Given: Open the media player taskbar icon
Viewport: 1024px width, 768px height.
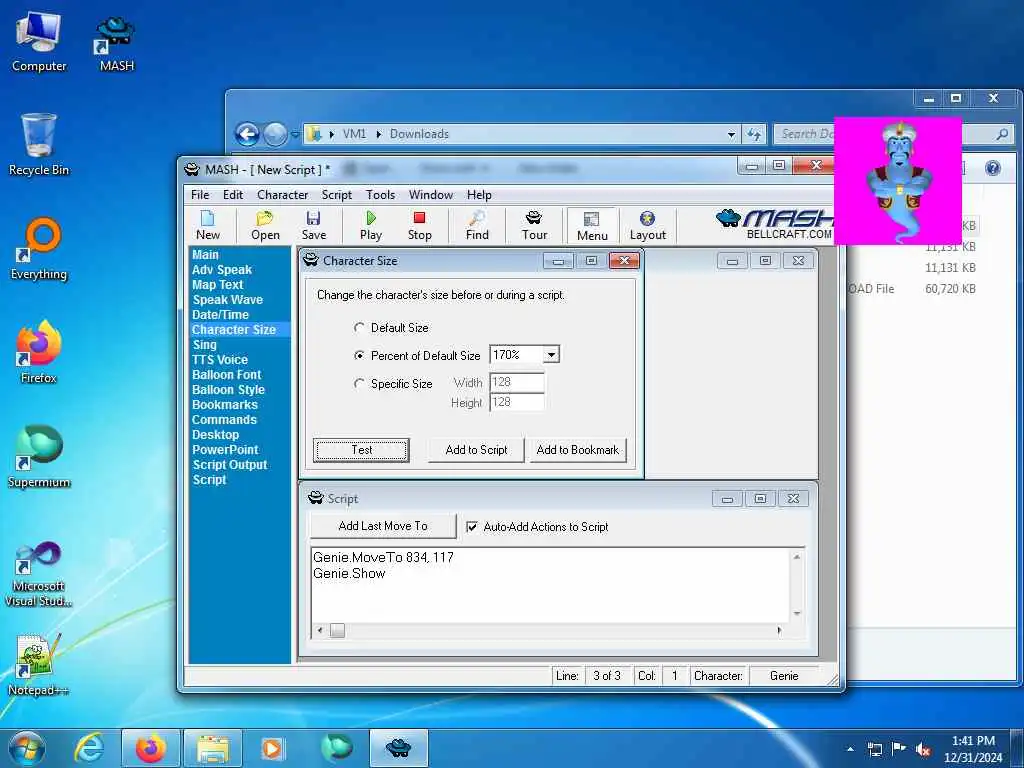Looking at the screenshot, I should [272, 748].
